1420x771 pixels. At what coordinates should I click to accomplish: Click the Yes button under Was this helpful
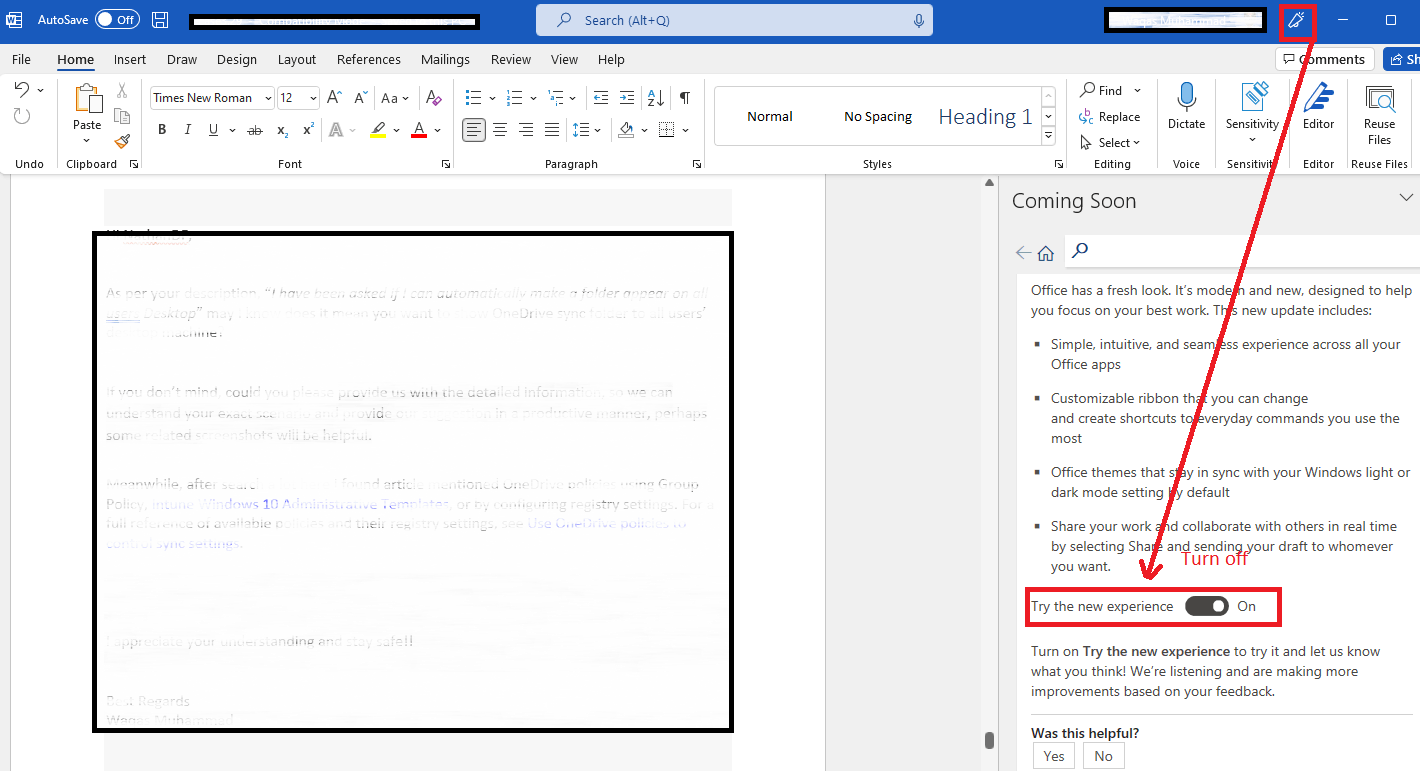(x=1054, y=756)
